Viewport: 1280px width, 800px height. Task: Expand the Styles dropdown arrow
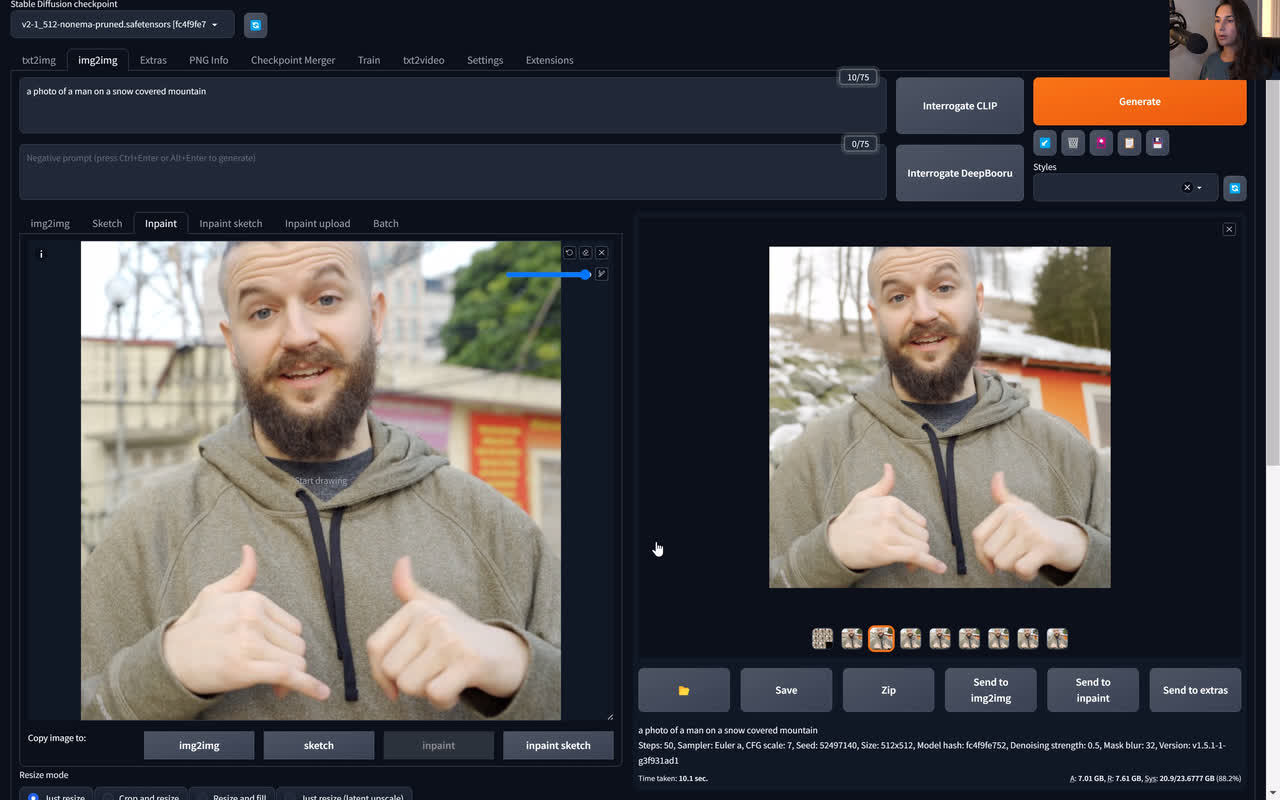pos(1200,187)
